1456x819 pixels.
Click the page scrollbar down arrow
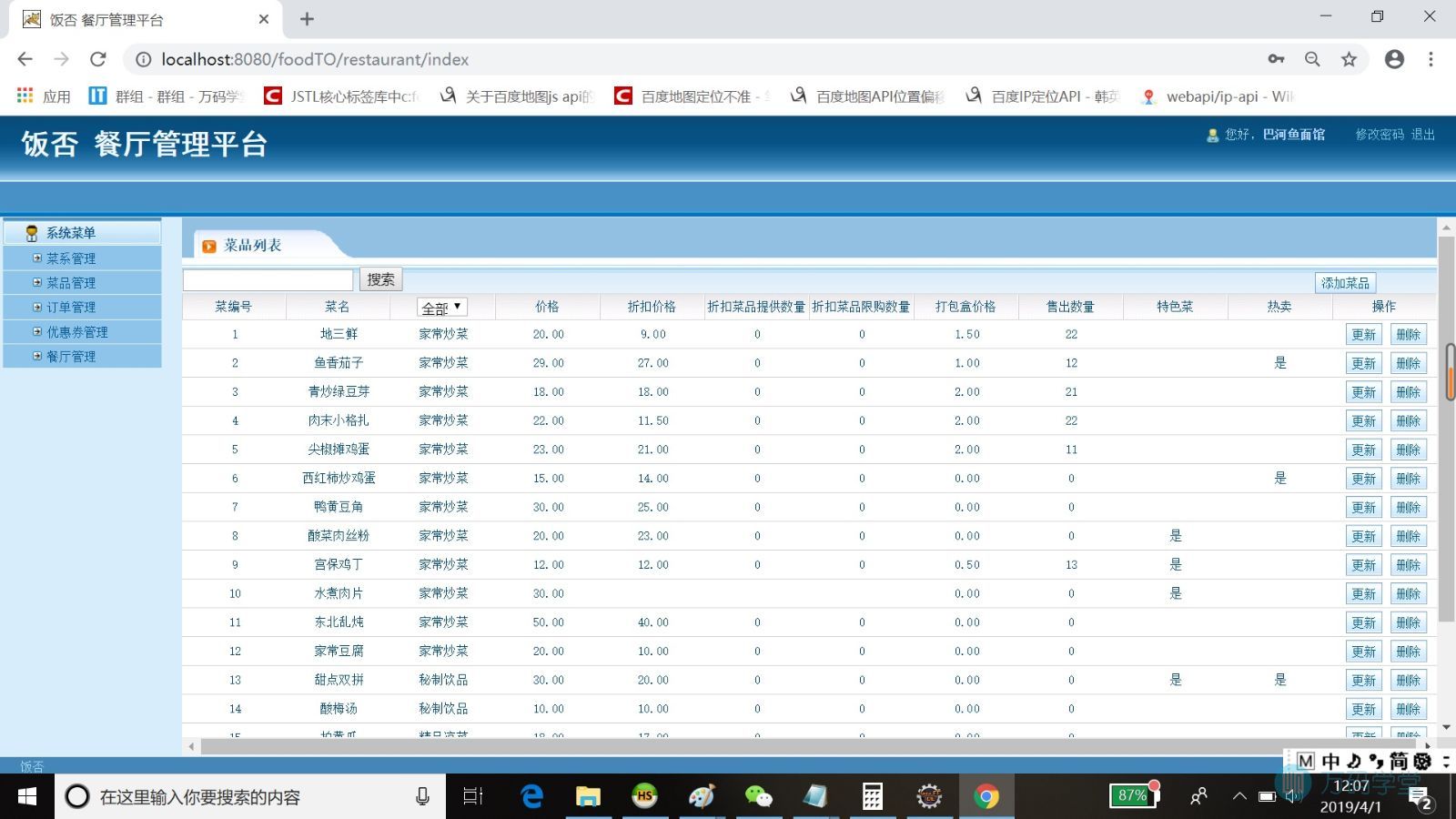pos(1447,728)
